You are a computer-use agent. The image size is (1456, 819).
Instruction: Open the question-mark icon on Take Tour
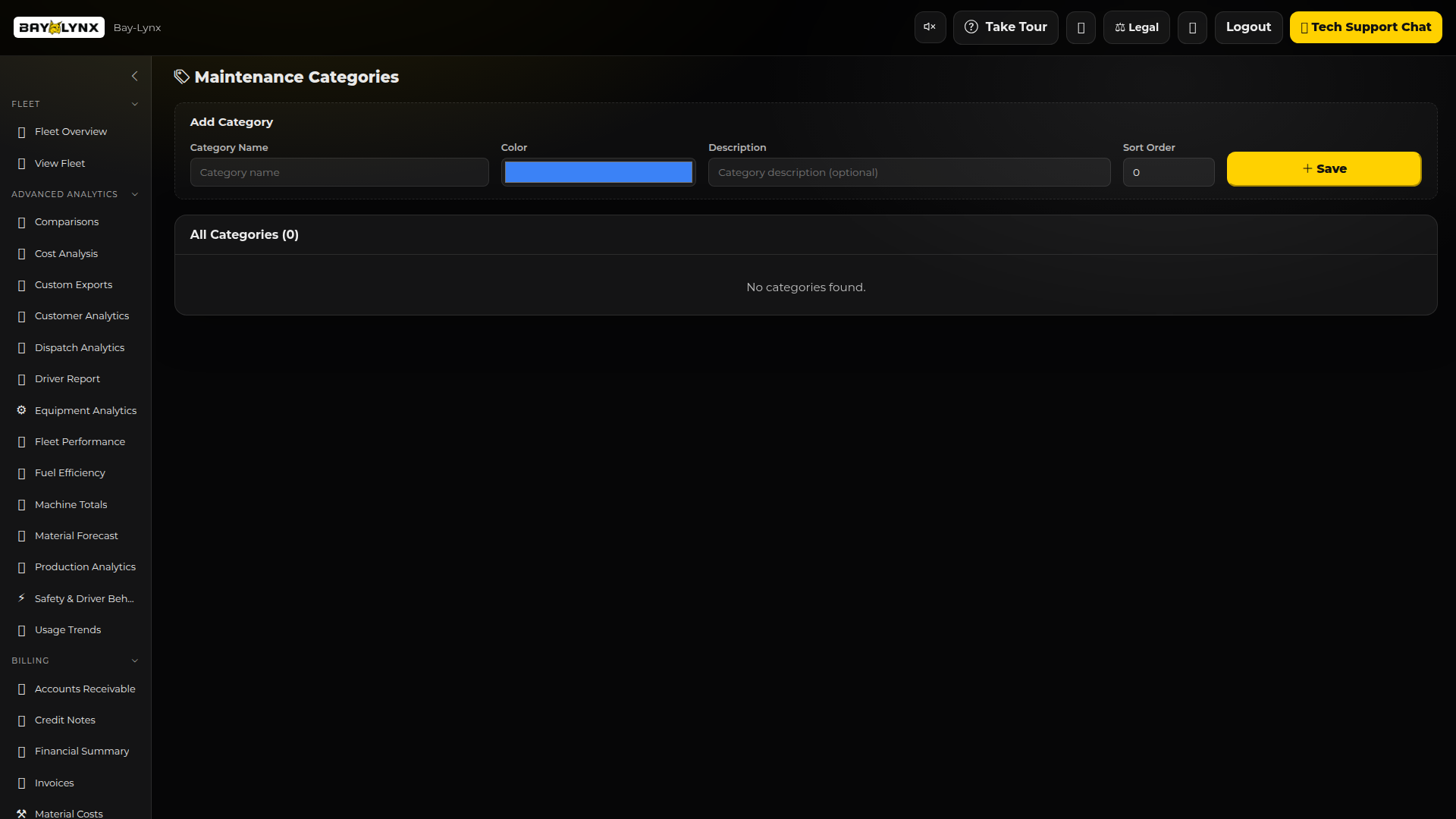pyautogui.click(x=971, y=27)
